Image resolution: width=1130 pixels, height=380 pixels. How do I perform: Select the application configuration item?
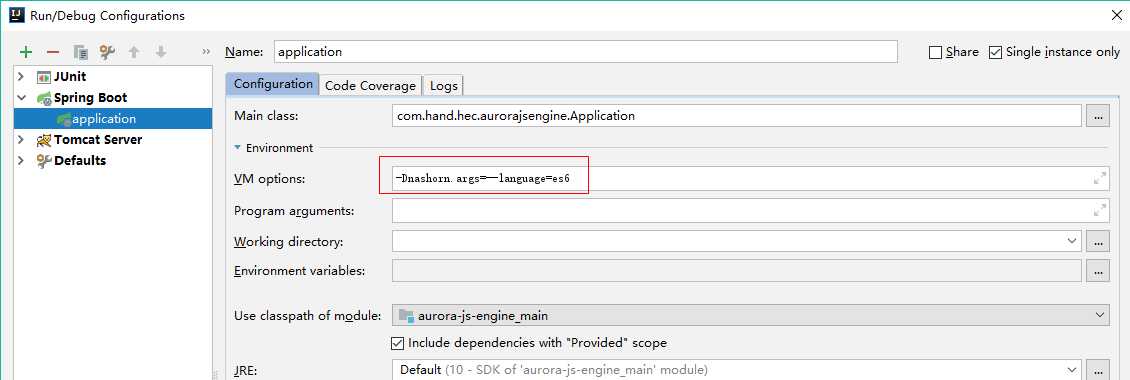point(113,119)
